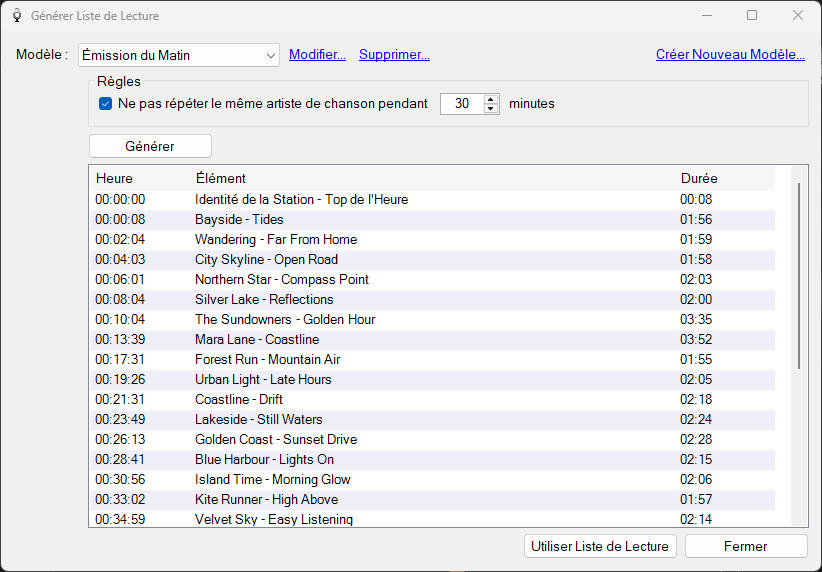Select City Skyline - Open Road row
Image resolution: width=822 pixels, height=572 pixels.
coord(432,260)
